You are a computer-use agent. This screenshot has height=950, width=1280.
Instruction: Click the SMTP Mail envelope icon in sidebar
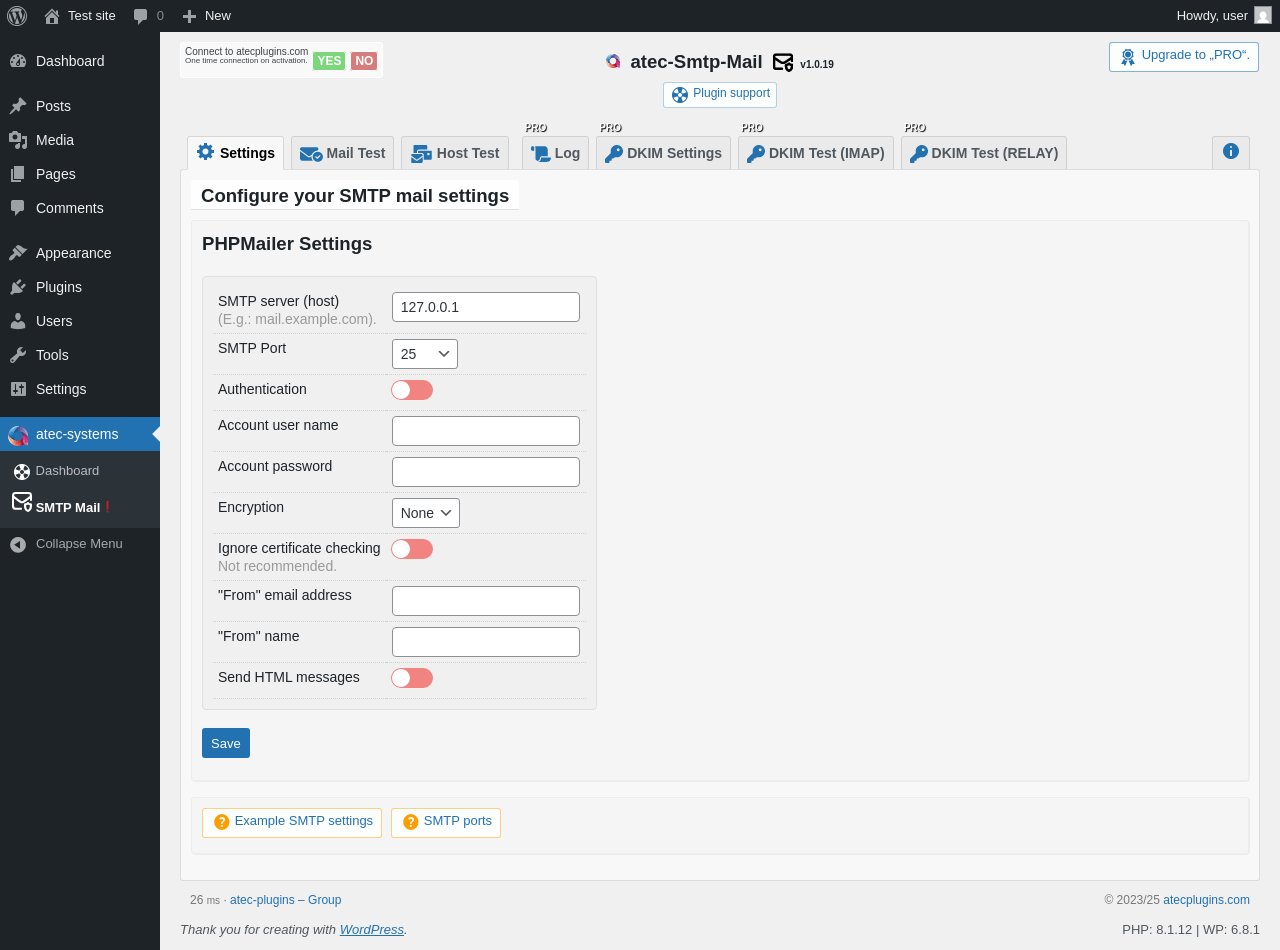[x=22, y=502]
